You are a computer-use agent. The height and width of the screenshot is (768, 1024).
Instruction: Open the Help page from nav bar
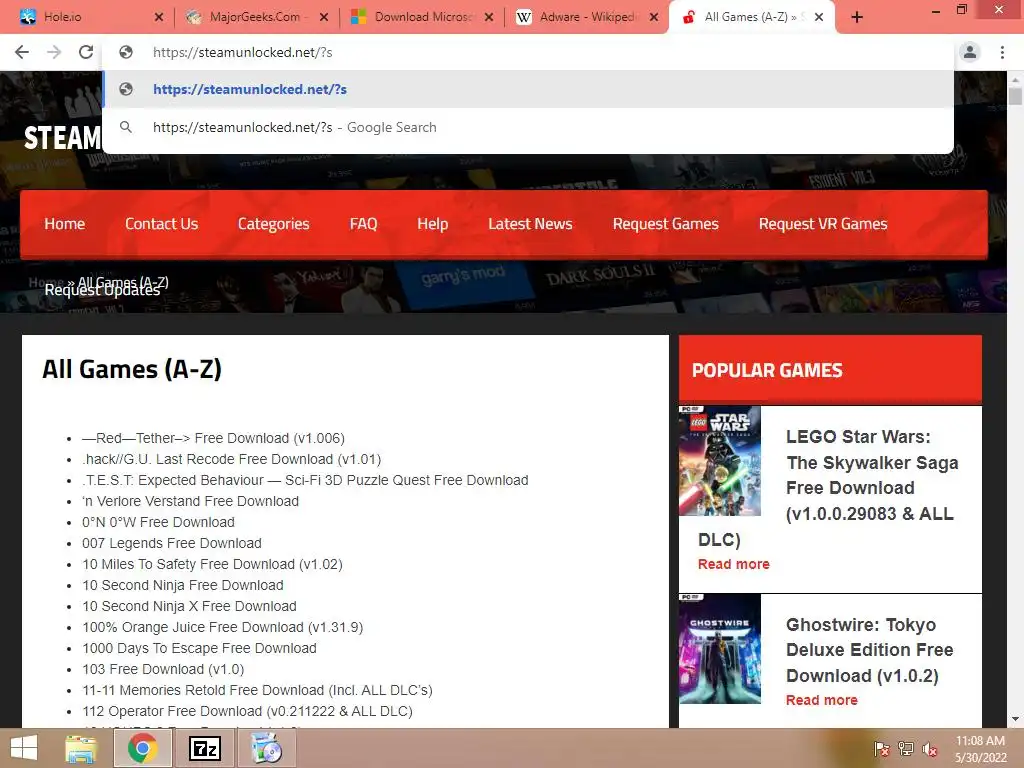(x=432, y=224)
